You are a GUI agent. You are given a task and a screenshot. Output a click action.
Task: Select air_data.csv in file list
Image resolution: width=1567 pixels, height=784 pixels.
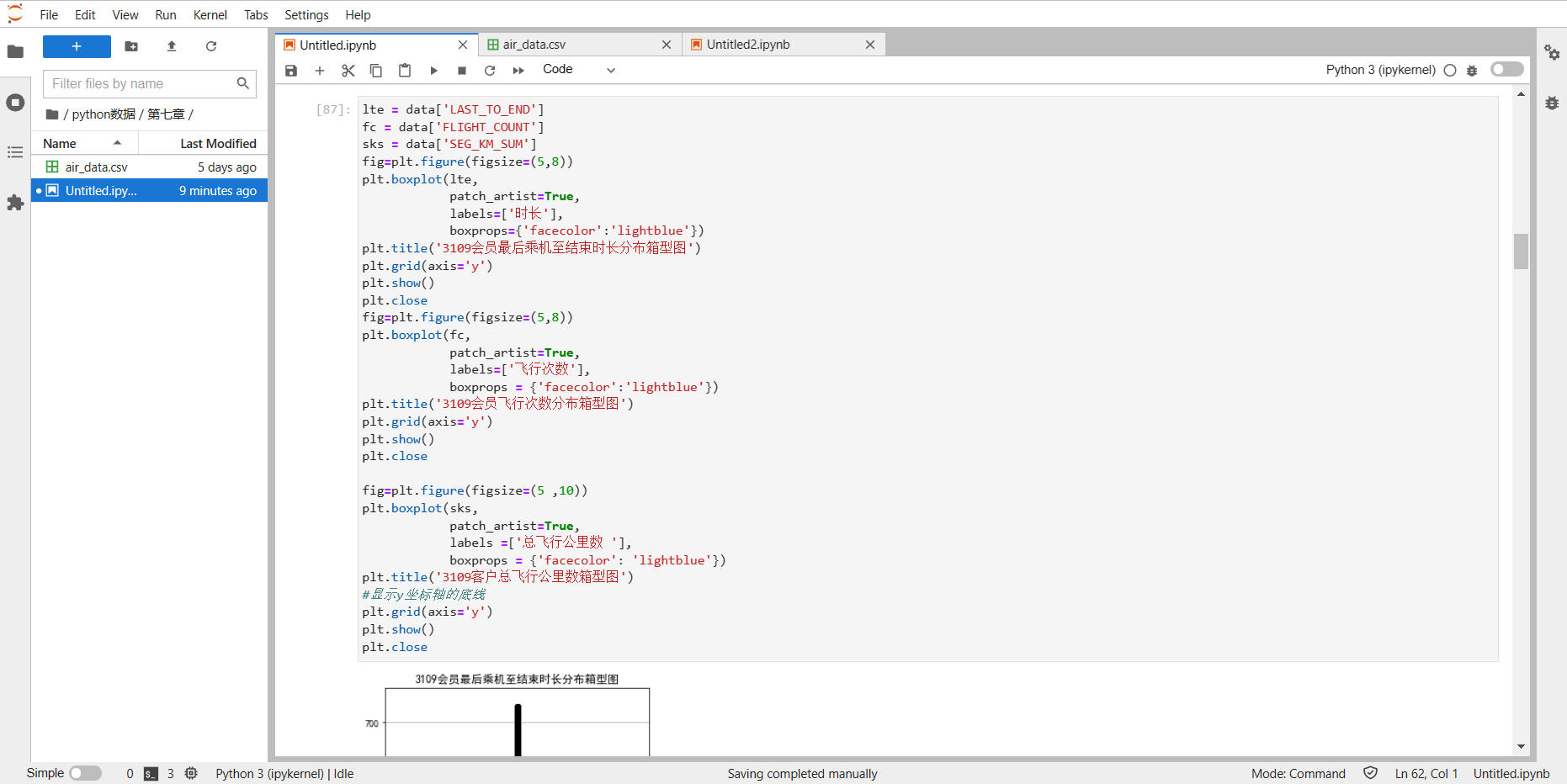click(150, 167)
